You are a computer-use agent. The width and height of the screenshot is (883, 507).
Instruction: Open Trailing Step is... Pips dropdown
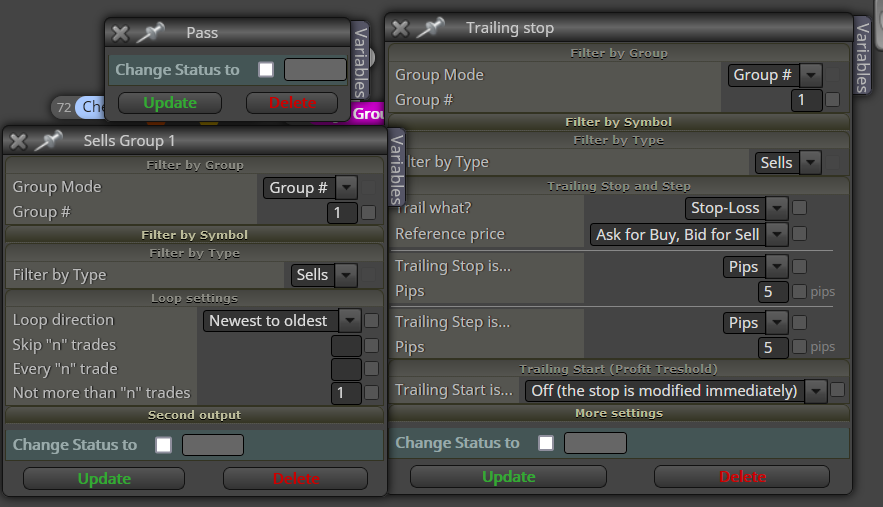click(755, 323)
